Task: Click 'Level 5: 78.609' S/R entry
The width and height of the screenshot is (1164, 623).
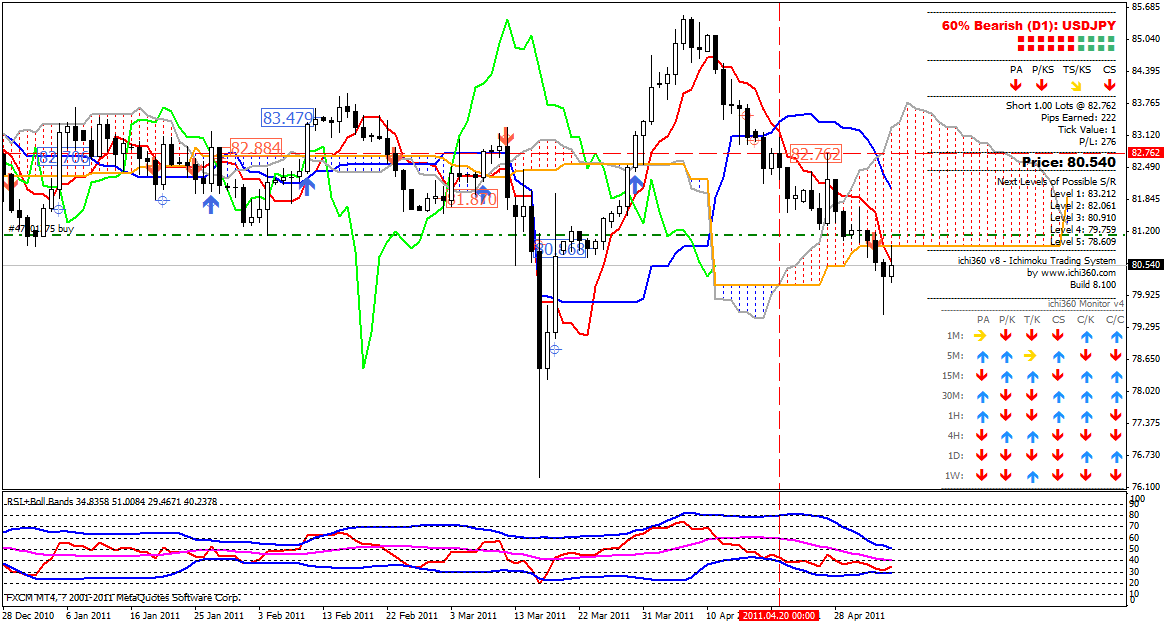Action: [x=1083, y=241]
